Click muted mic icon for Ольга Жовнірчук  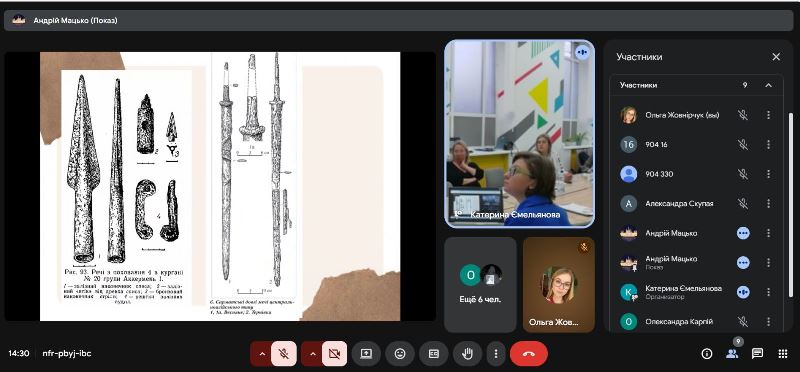pos(743,115)
